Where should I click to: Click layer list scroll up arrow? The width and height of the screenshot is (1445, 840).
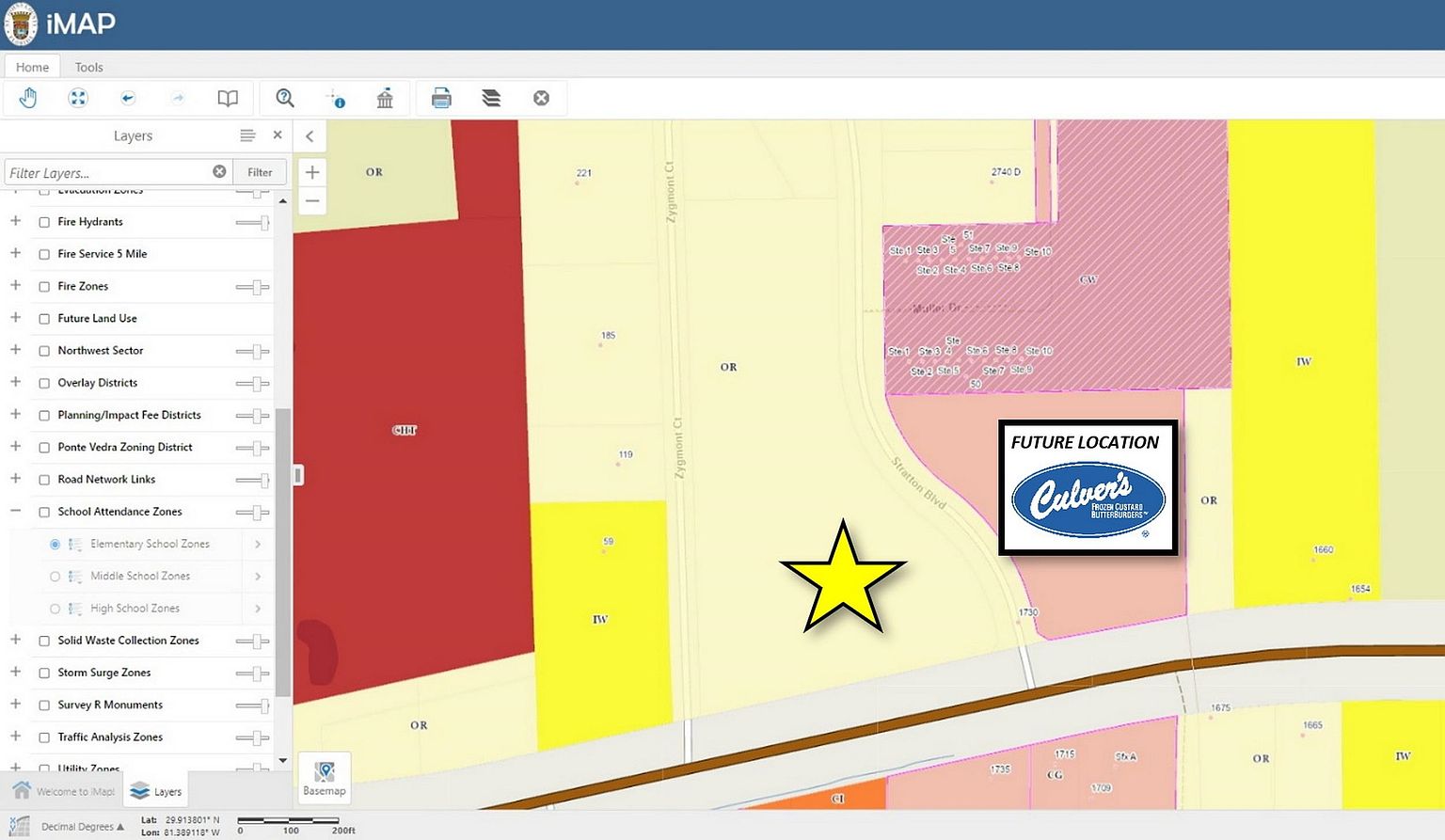click(x=283, y=200)
